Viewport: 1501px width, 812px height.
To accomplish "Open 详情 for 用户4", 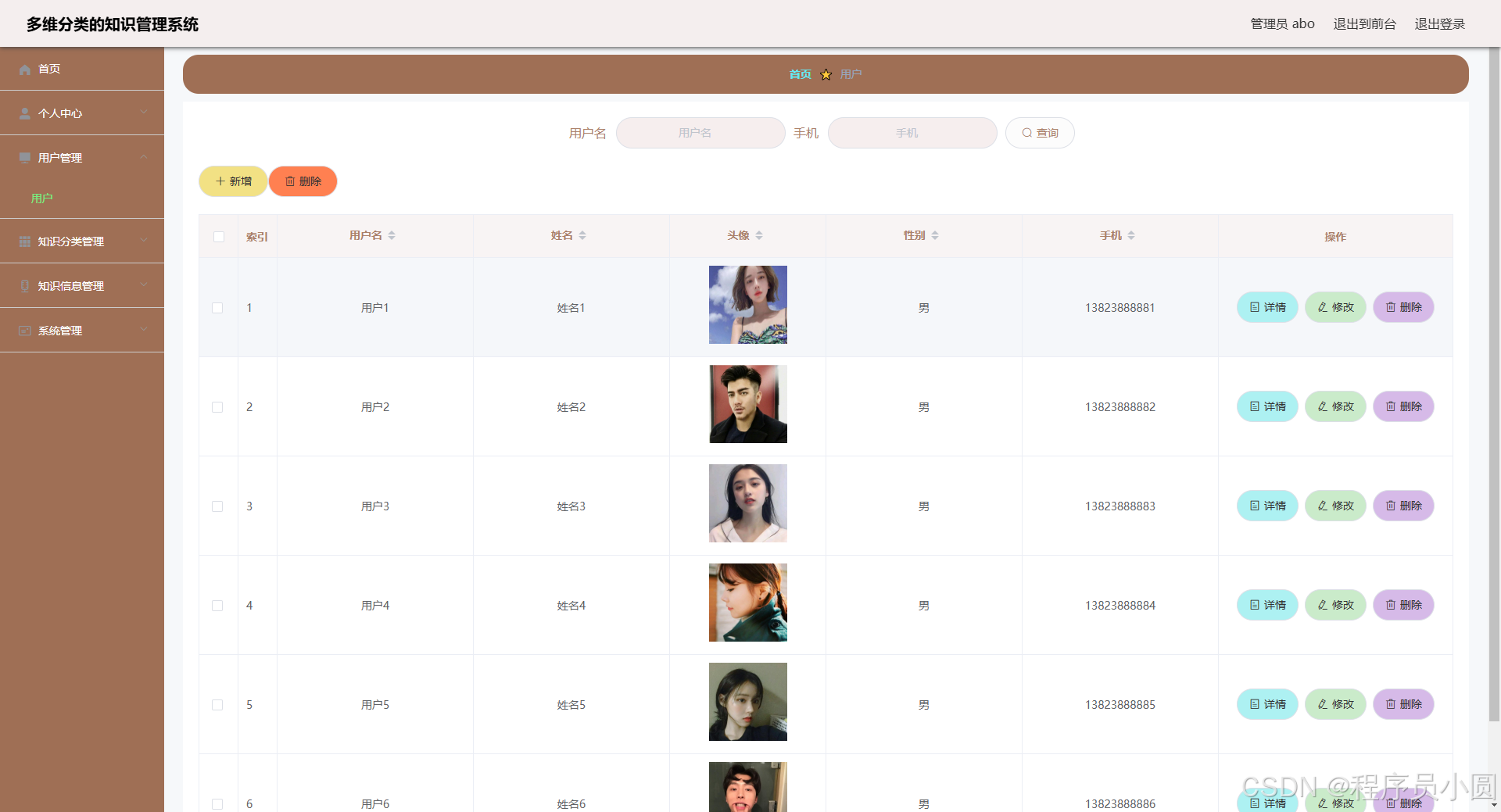I will [1267, 605].
